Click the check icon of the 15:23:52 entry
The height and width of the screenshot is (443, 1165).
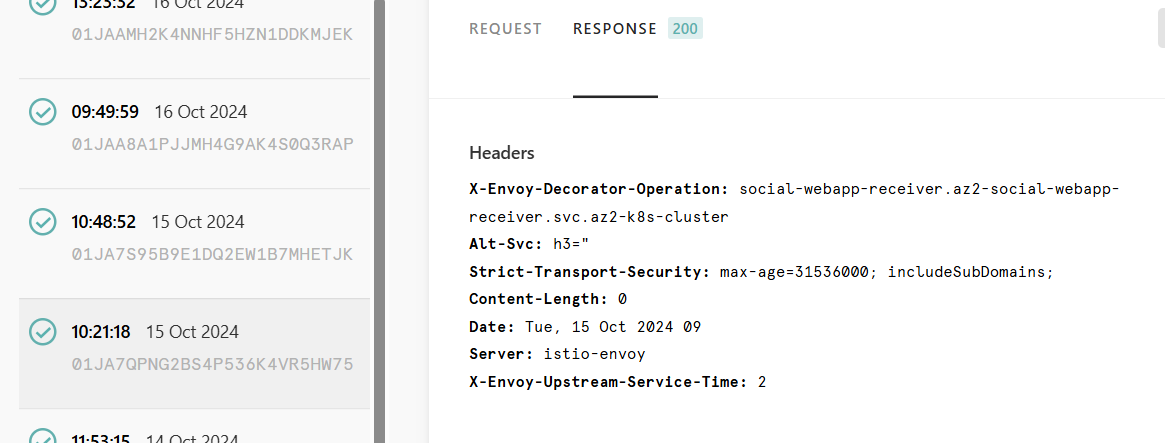(42, 6)
